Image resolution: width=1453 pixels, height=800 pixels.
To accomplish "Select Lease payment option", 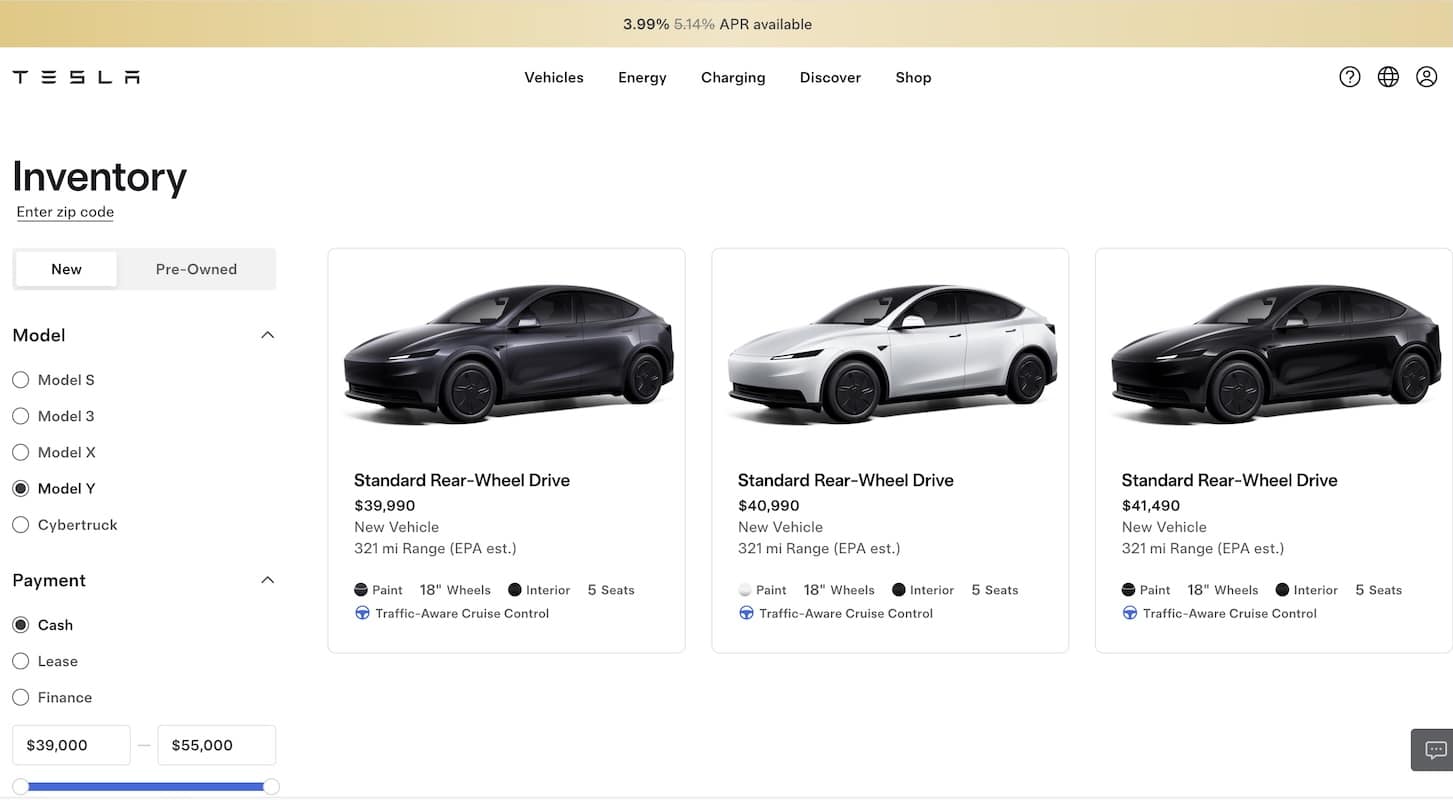I will click(x=20, y=660).
